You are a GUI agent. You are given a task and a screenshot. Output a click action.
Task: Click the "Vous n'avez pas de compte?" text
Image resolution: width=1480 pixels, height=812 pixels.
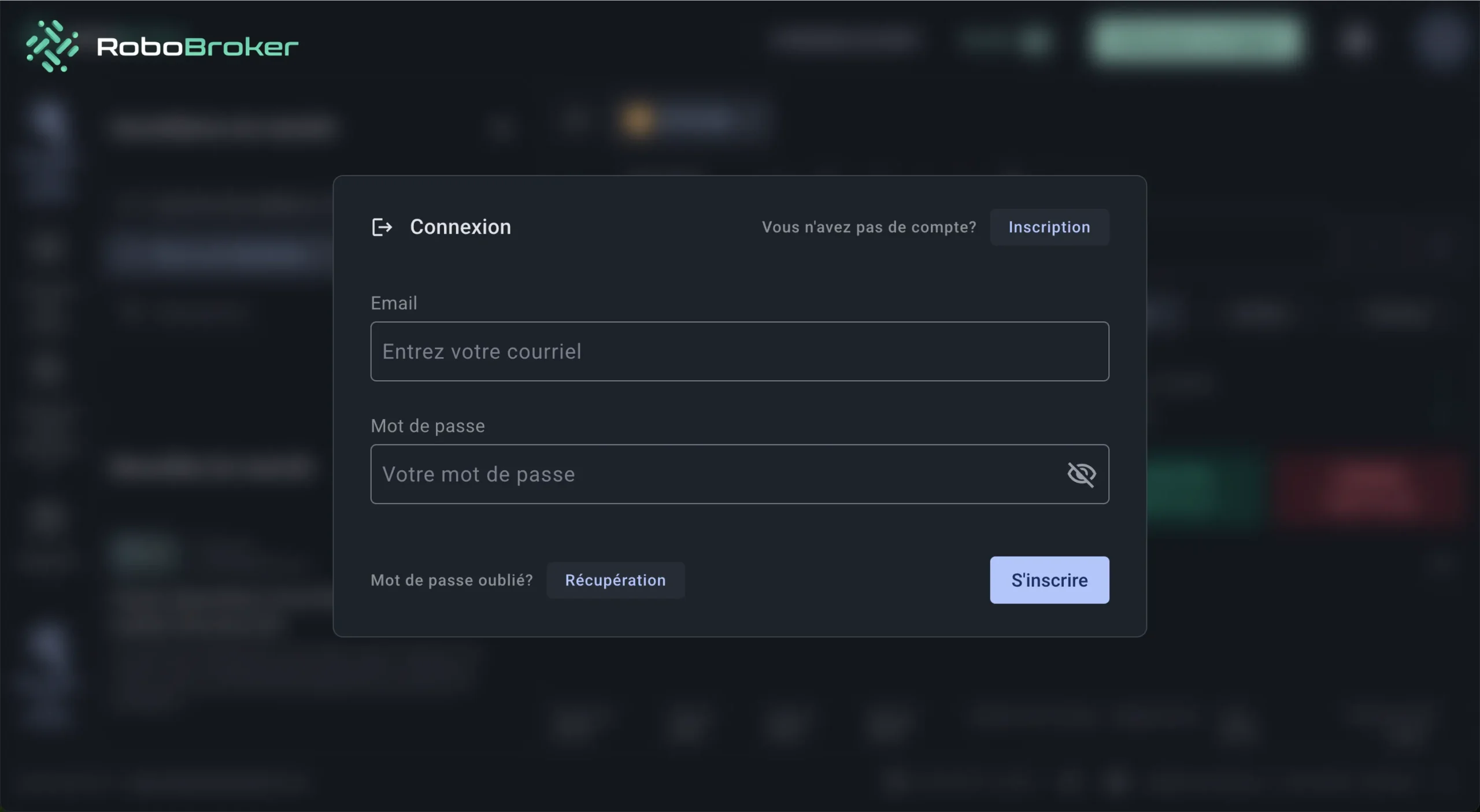tap(869, 227)
